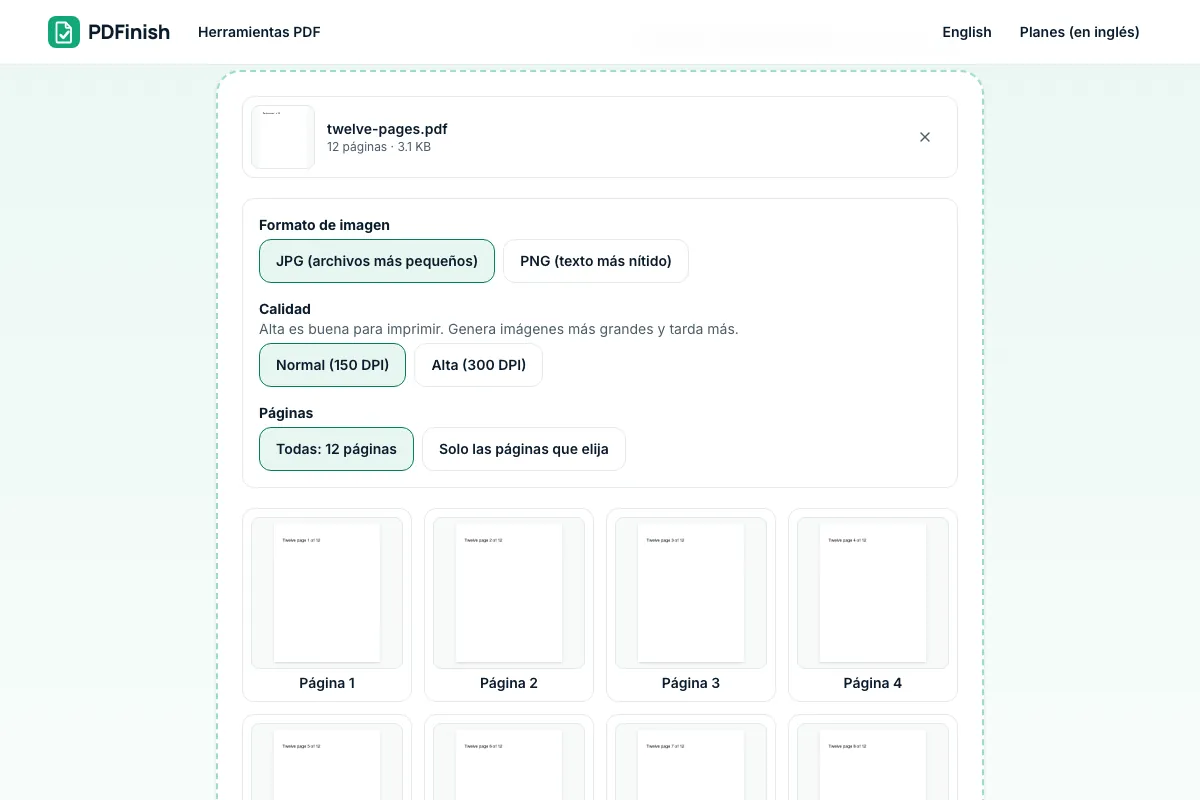Select JPG (archivos más pequeños) format
This screenshot has width=1200, height=800.
click(377, 261)
